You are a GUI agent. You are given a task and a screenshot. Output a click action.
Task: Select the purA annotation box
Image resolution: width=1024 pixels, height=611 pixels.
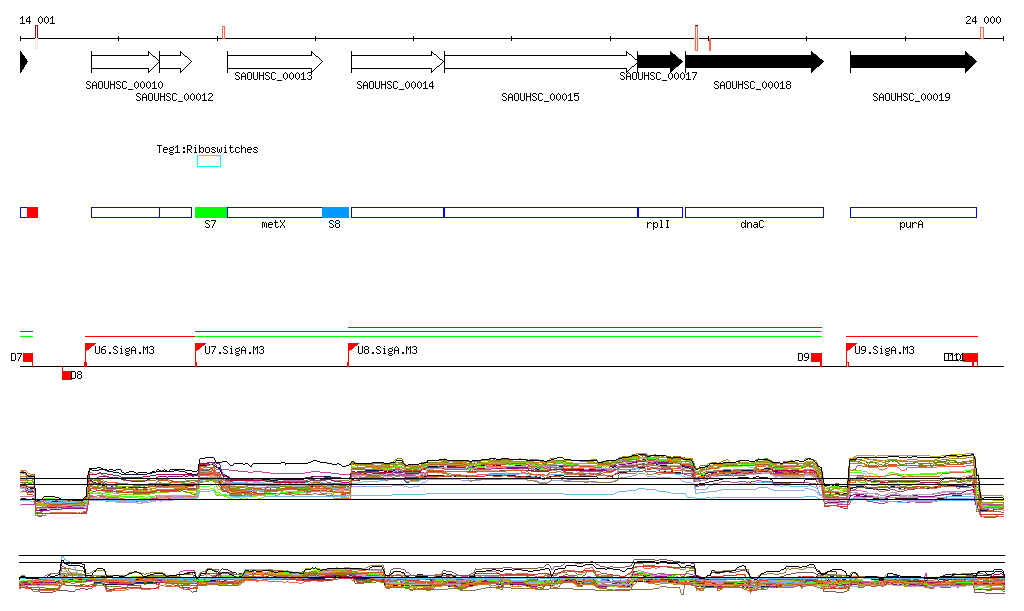click(912, 212)
